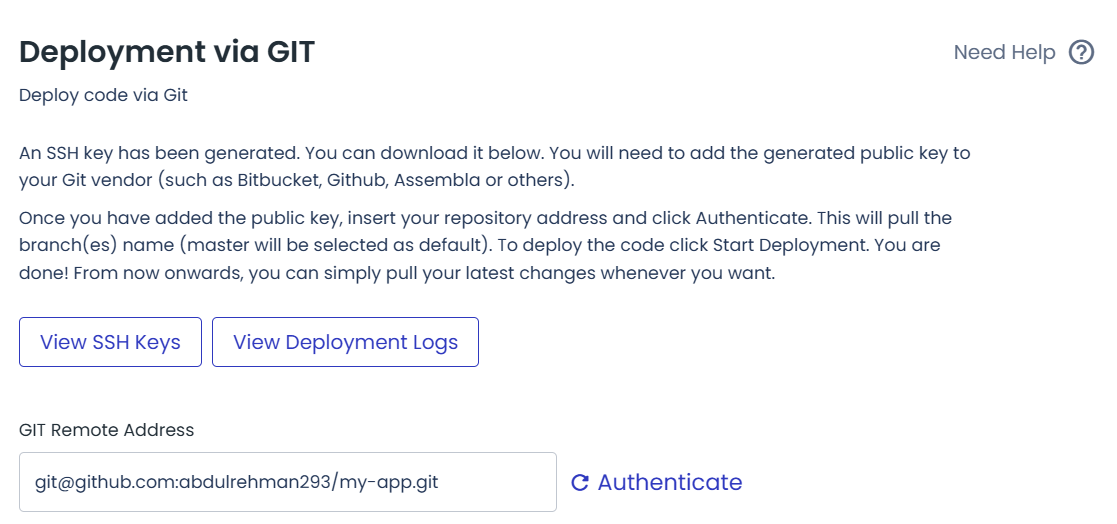Focus the GIT Remote Address input field
The width and height of the screenshot is (1117, 524).
coord(288,482)
